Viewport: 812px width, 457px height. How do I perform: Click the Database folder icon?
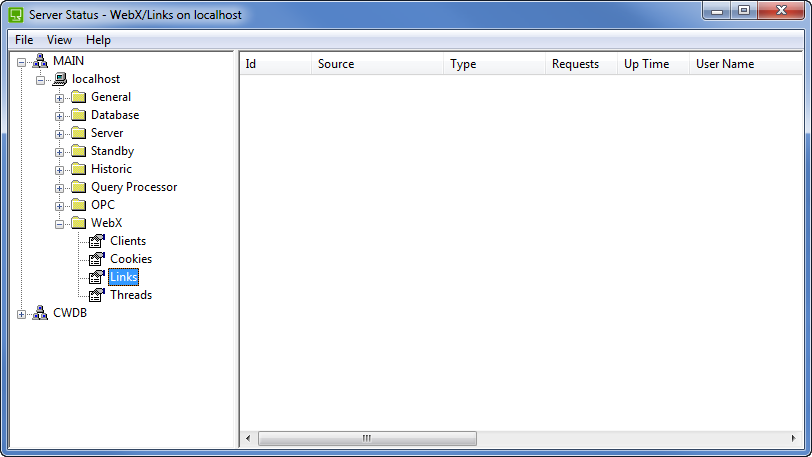(78, 115)
